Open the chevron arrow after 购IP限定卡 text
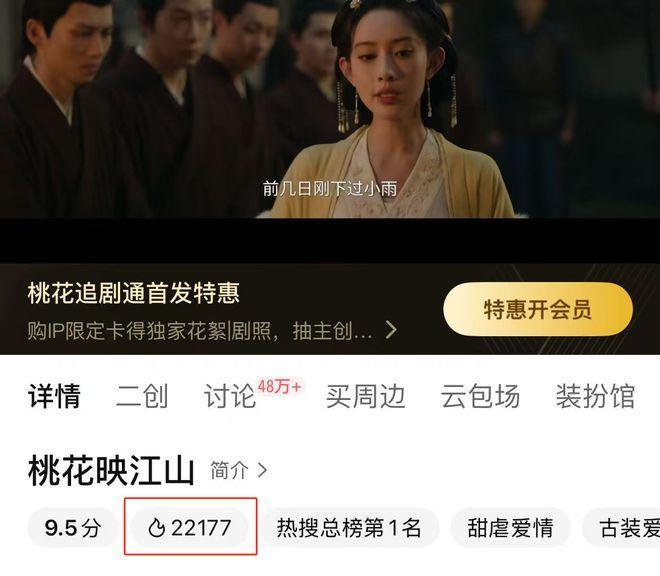660x576 pixels. (391, 330)
